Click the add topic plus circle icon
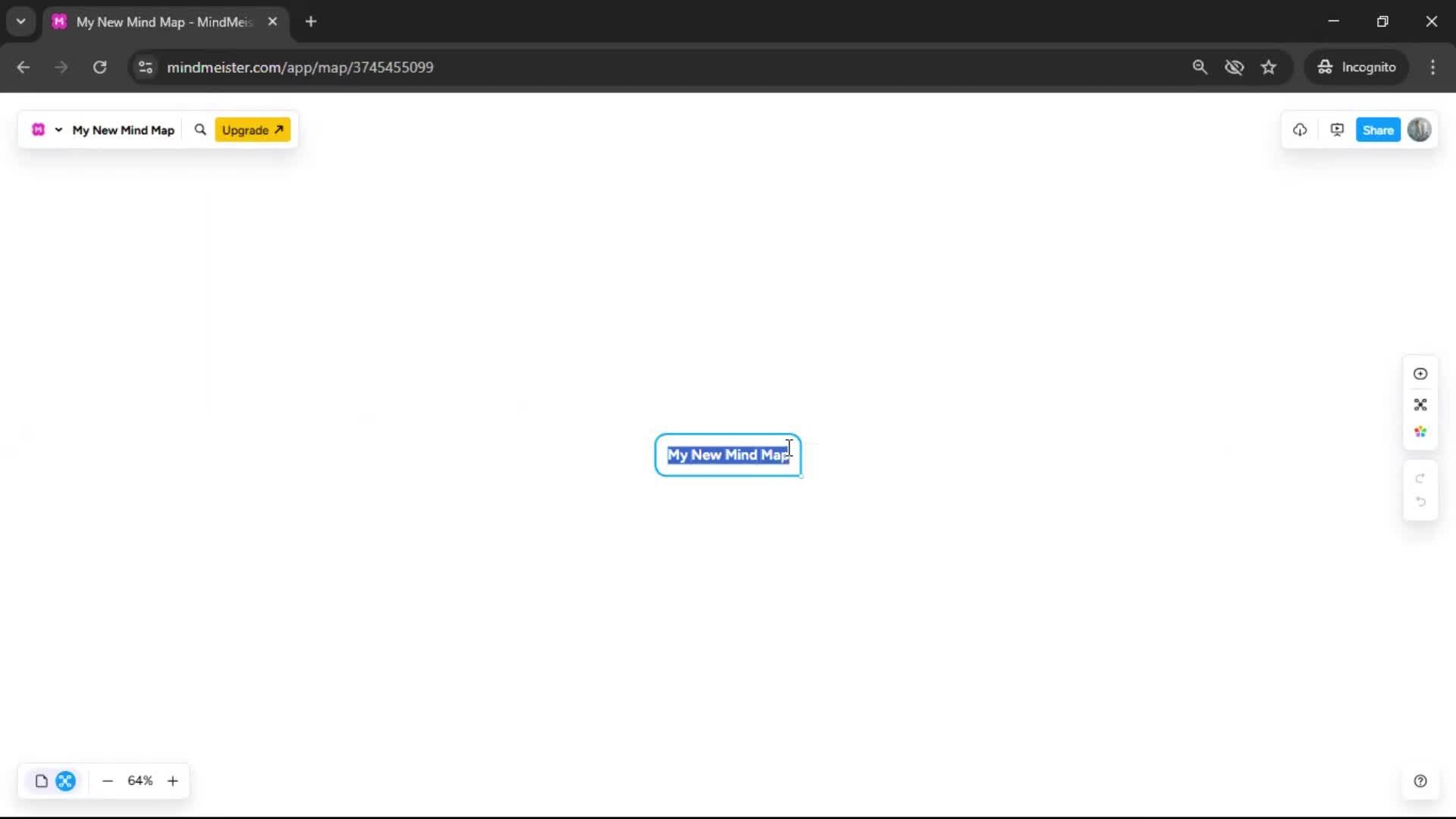Screen dimensions: 1456x819 coord(1420,374)
